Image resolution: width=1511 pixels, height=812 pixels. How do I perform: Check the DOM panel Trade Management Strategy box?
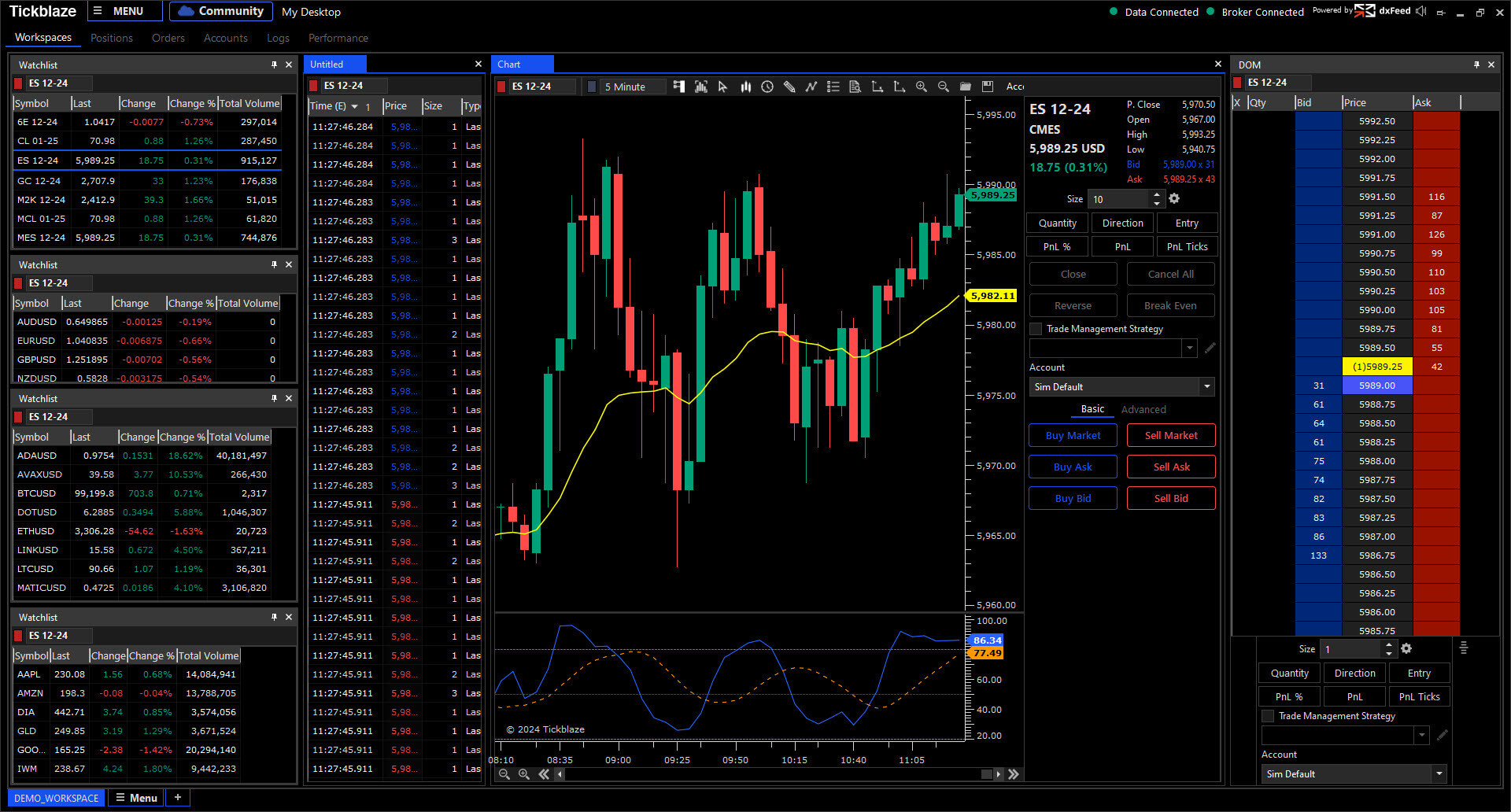point(1268,716)
